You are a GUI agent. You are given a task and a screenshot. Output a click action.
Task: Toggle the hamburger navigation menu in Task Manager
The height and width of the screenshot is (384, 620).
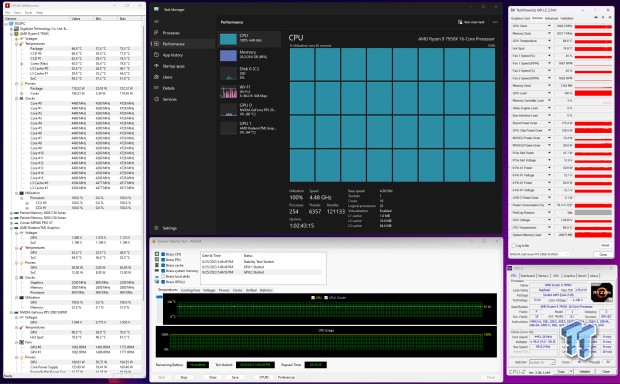[x=156, y=21]
